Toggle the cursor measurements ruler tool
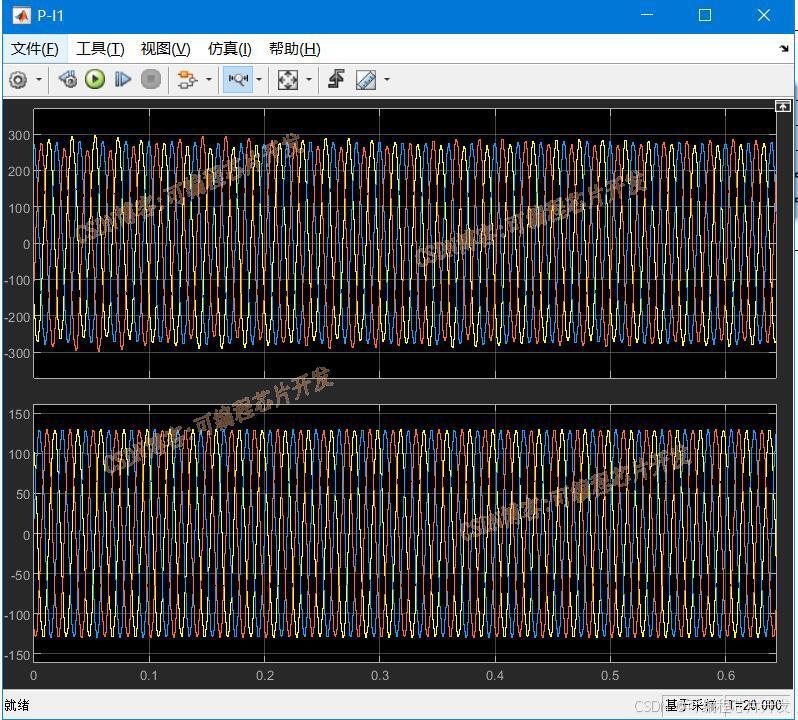 pyautogui.click(x=366, y=80)
